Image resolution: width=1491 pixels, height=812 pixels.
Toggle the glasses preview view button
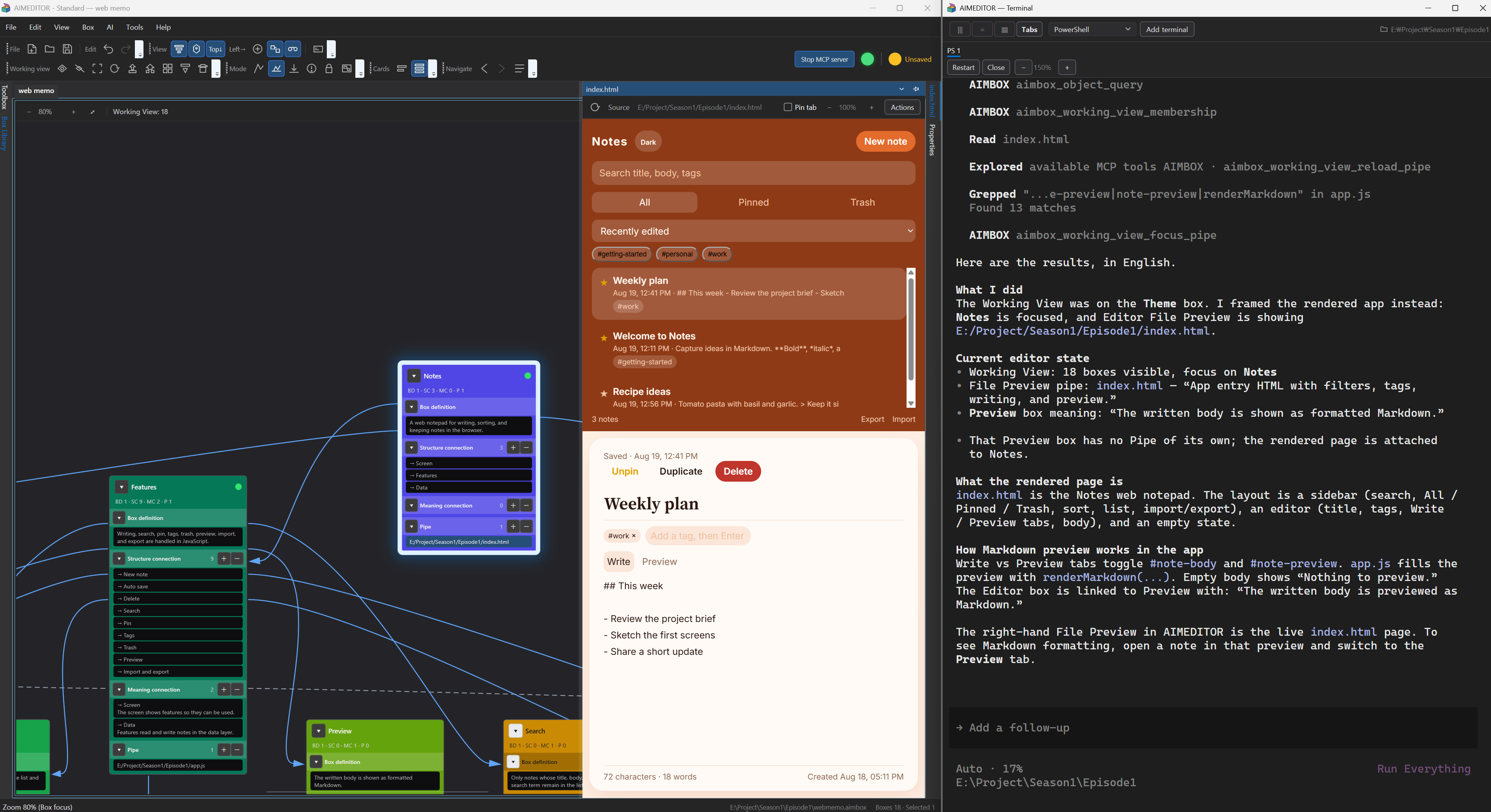point(293,49)
